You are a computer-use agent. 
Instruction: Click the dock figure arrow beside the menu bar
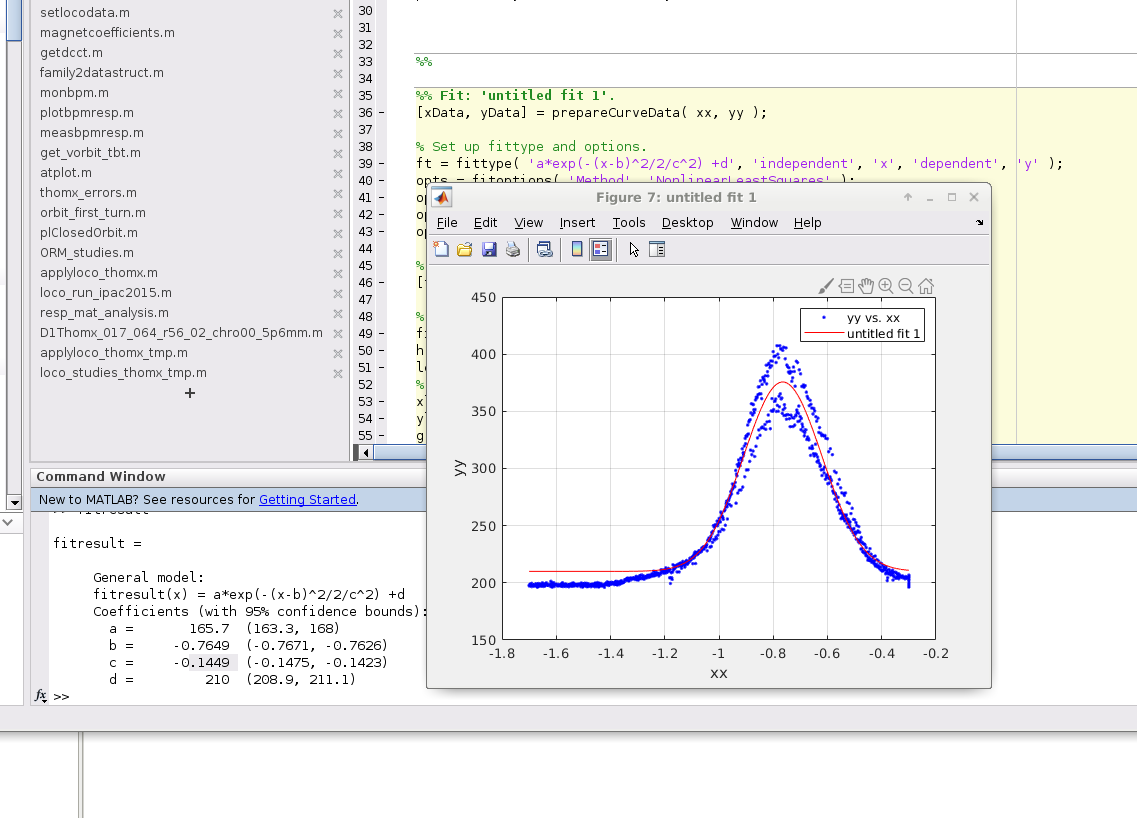coord(979,223)
